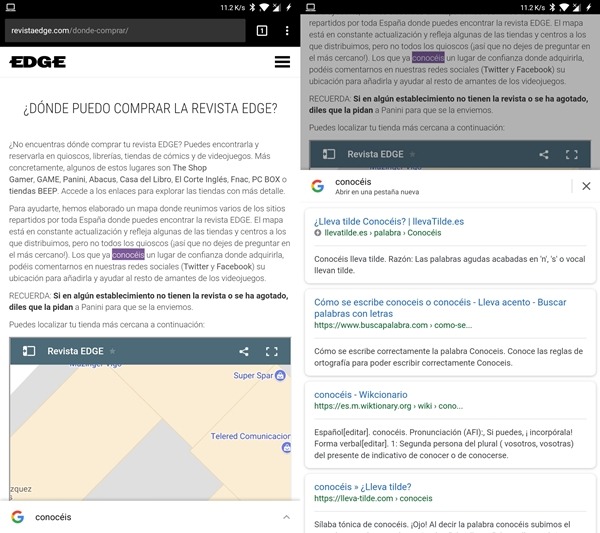Tap the highlighted word conocéis in left article
The image size is (600, 533).
point(128,254)
